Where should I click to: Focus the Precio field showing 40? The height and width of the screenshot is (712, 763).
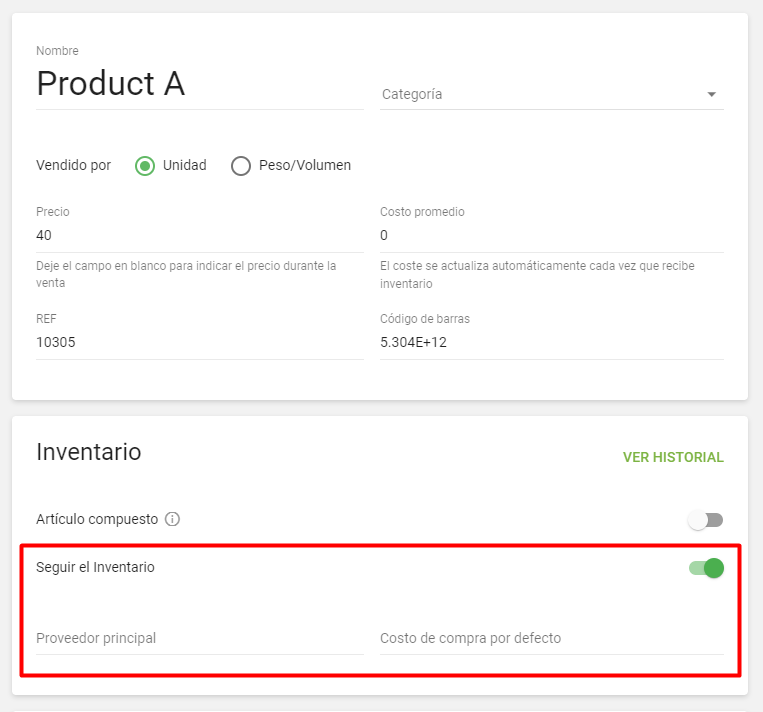tap(199, 235)
